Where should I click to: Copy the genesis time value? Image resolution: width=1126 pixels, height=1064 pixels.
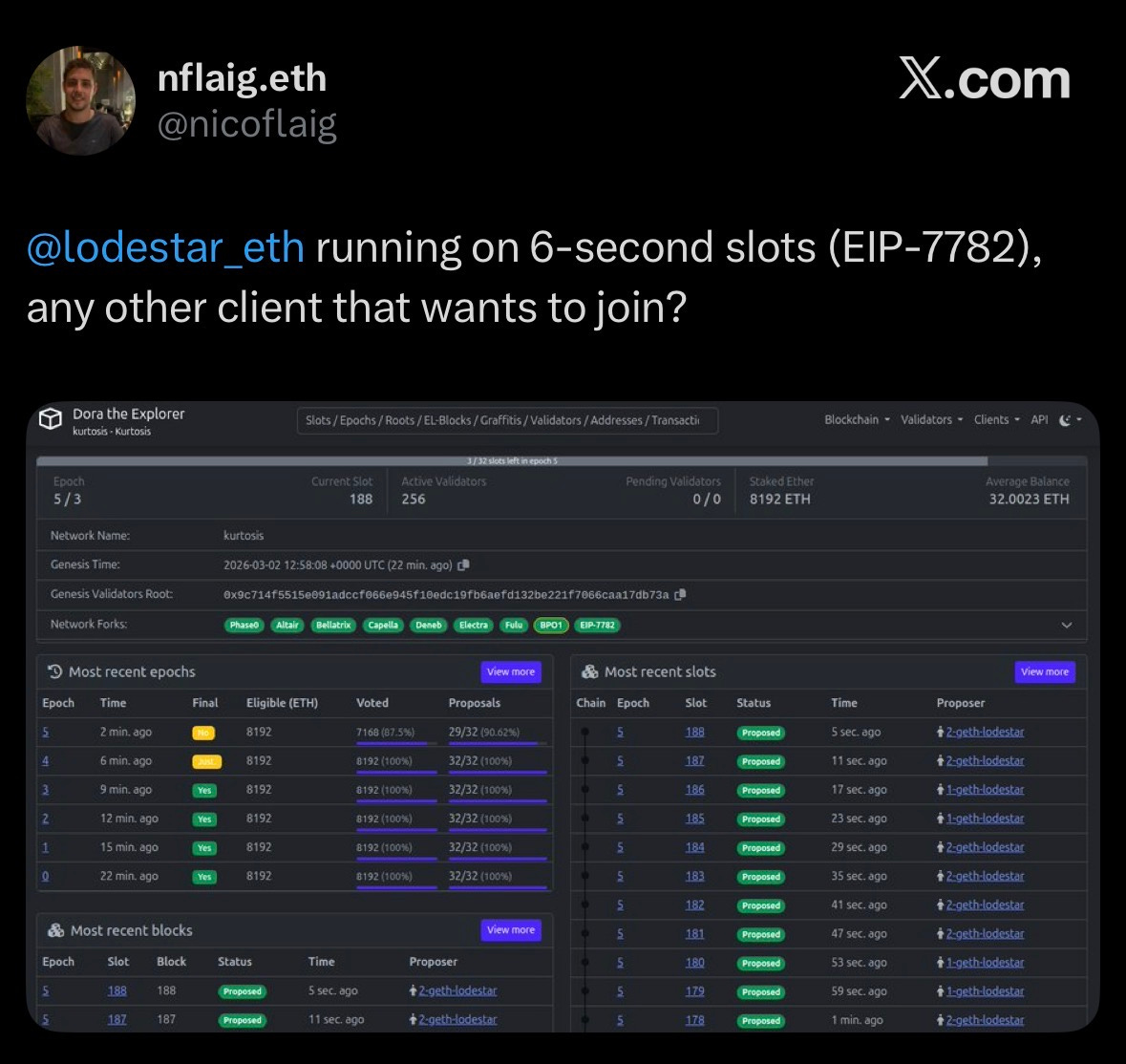[464, 565]
